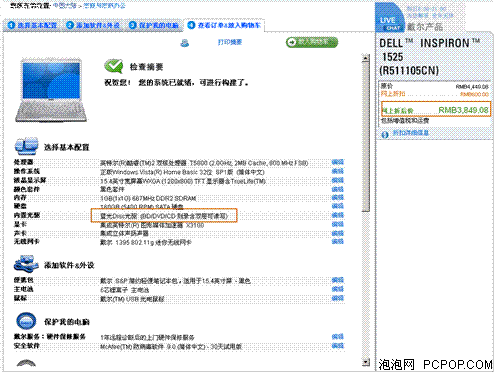497x375 pixels.
Task: Click the T5800 processor description text
Action: 204,163
